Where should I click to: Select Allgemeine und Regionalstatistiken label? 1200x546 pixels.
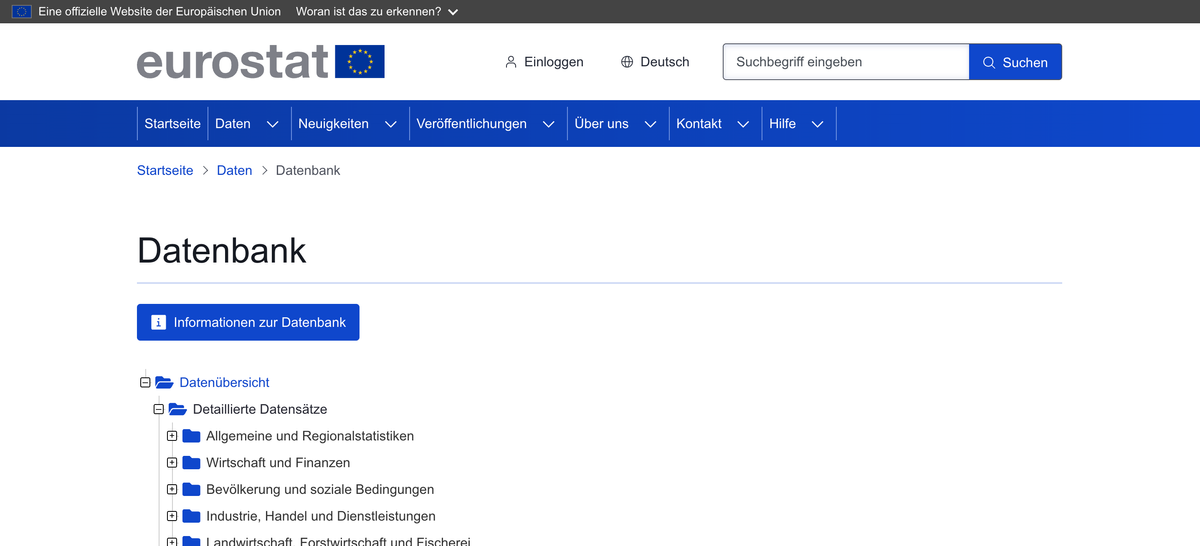click(x=310, y=436)
